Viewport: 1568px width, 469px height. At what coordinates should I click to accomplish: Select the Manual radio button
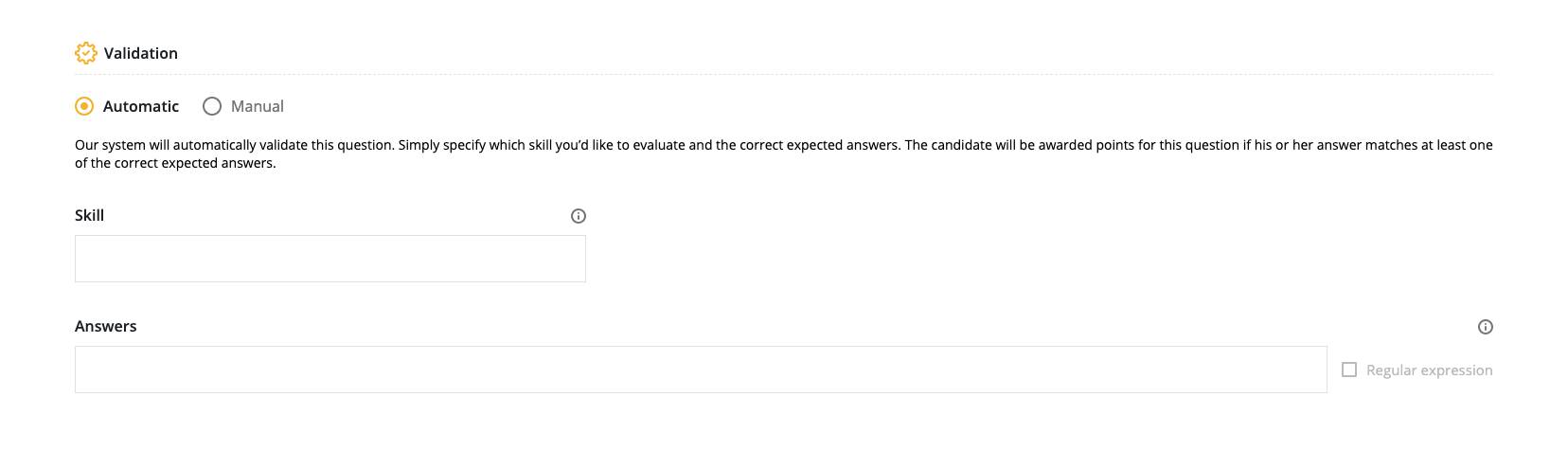[x=212, y=106]
